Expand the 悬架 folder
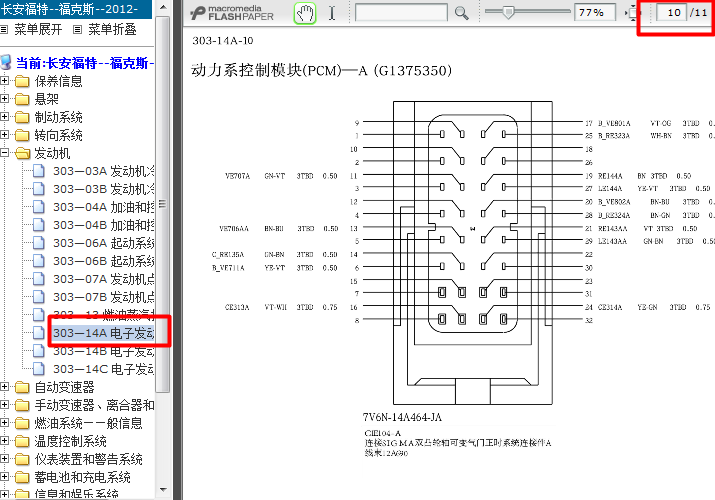 click(4, 98)
